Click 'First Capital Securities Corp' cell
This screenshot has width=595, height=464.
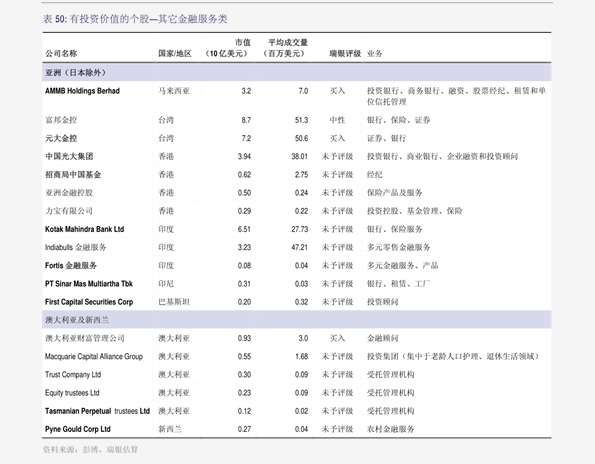tap(89, 302)
